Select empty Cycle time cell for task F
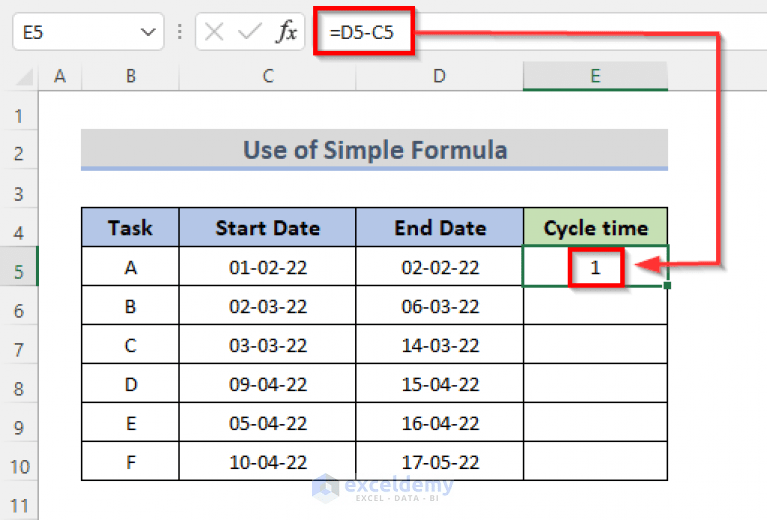Viewport: 767px width, 520px height. point(595,462)
